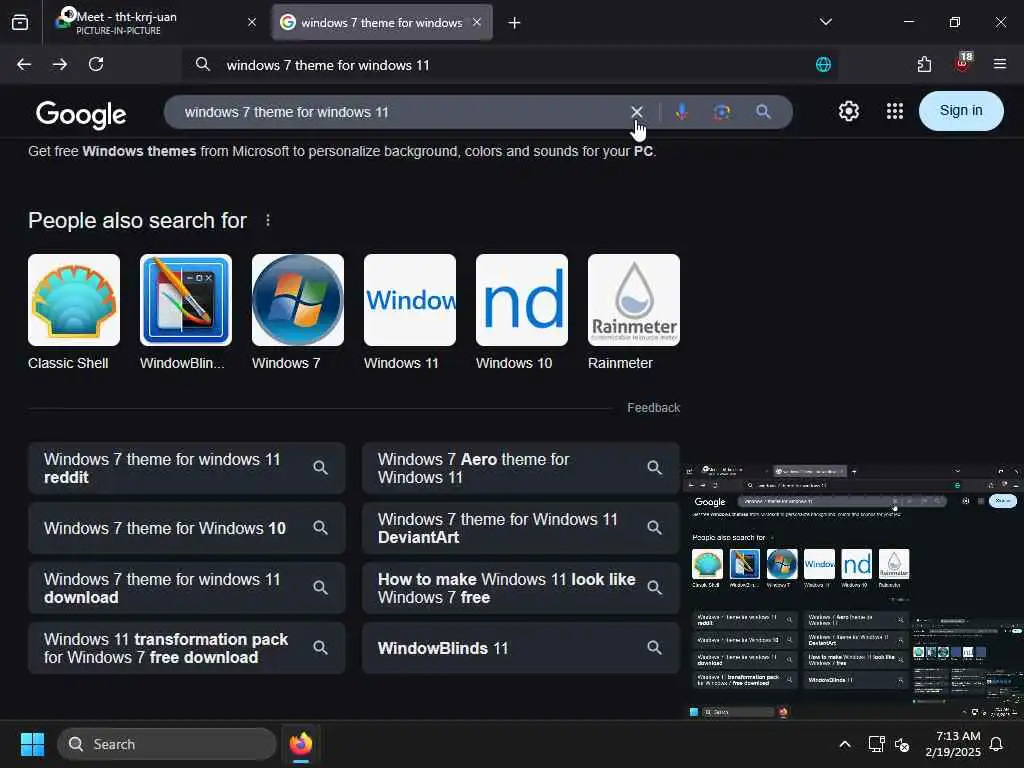The height and width of the screenshot is (768, 1024).
Task: Click the Google logo
Action: pyautogui.click(x=81, y=114)
